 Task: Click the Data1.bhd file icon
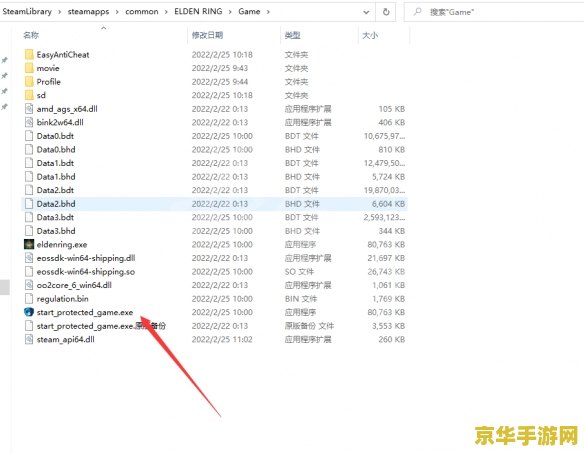click(29, 177)
